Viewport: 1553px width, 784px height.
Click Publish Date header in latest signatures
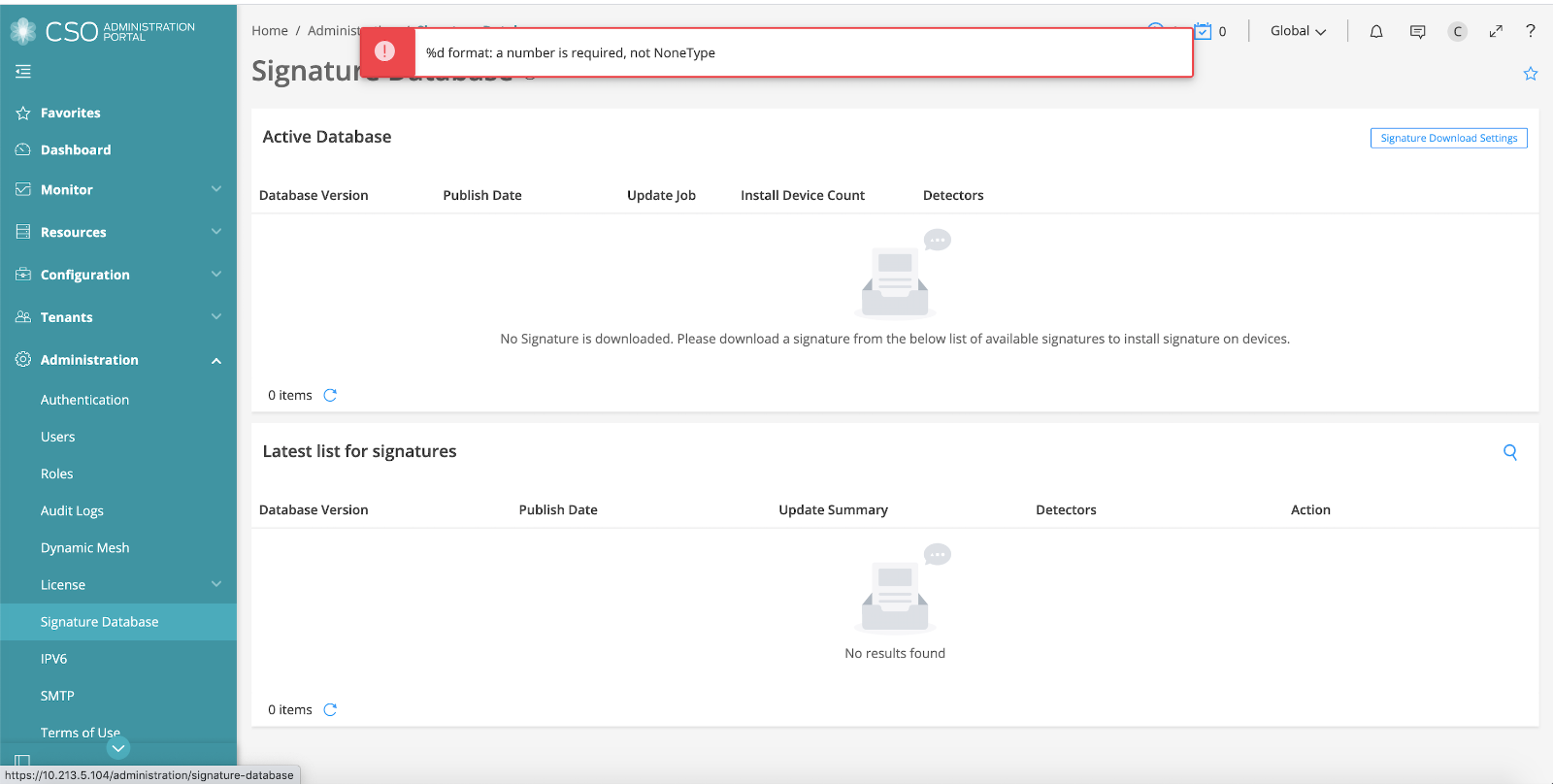[x=558, y=509]
